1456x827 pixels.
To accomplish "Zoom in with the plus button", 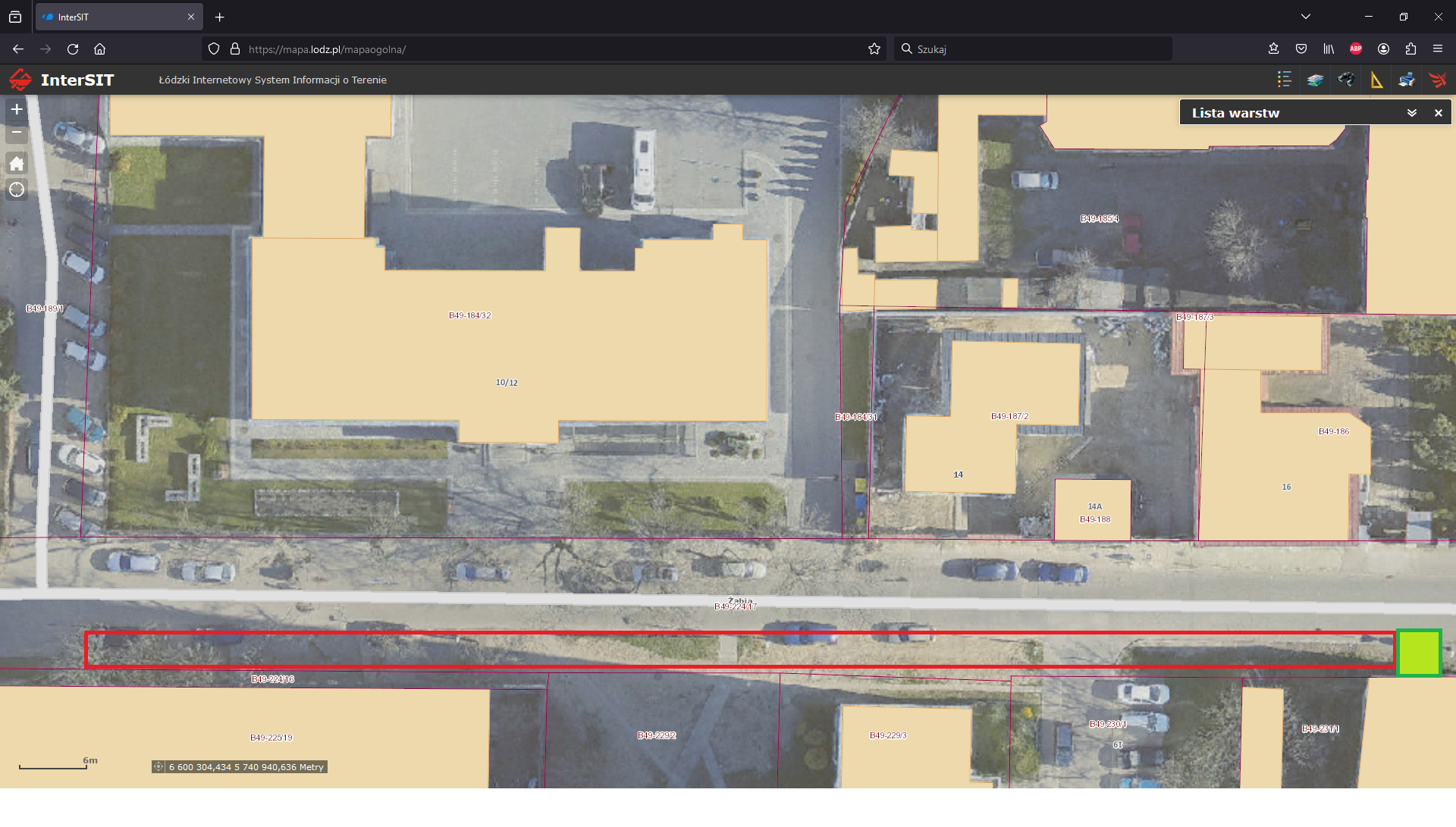I will tap(17, 109).
